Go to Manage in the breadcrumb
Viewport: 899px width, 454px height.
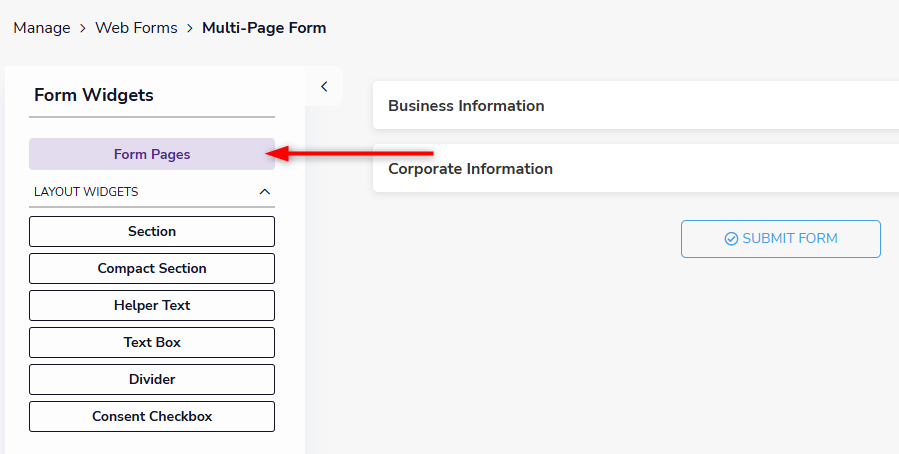point(42,28)
